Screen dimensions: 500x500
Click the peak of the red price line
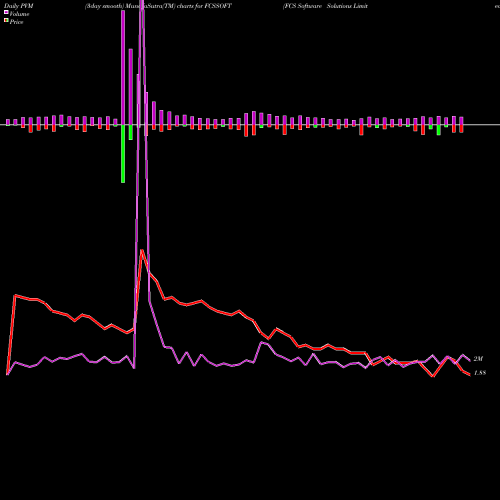(142, 250)
